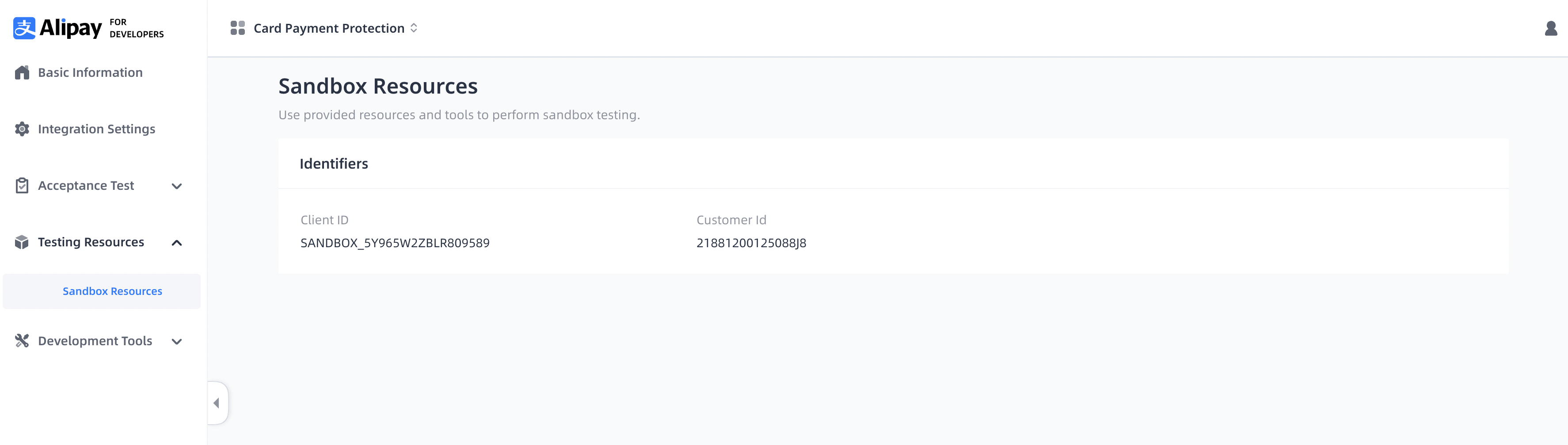
Task: Click the Acceptance Test menu label
Action: click(86, 185)
